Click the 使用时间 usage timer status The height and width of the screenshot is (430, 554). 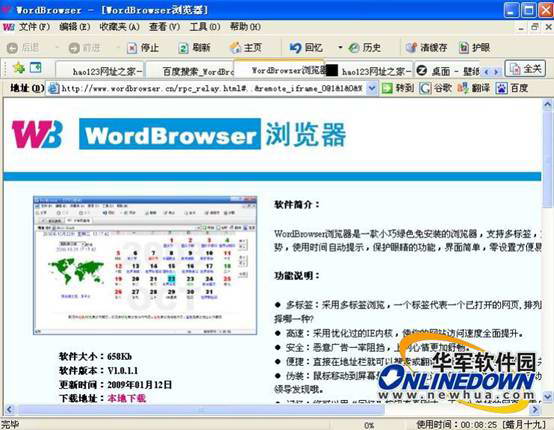point(481,425)
